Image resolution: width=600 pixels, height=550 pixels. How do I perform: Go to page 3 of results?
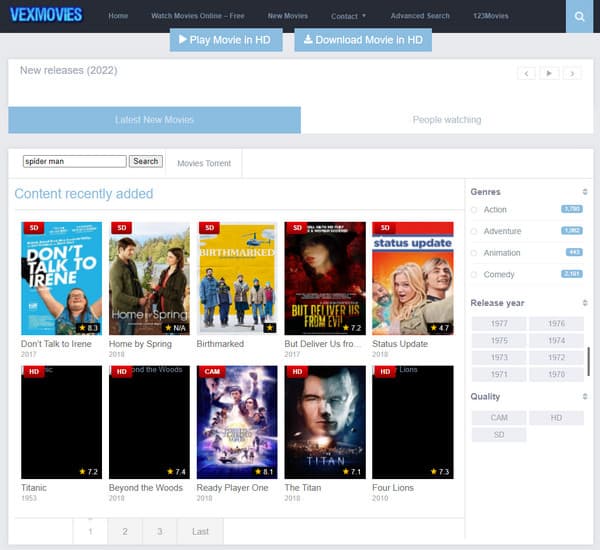pyautogui.click(x=160, y=531)
